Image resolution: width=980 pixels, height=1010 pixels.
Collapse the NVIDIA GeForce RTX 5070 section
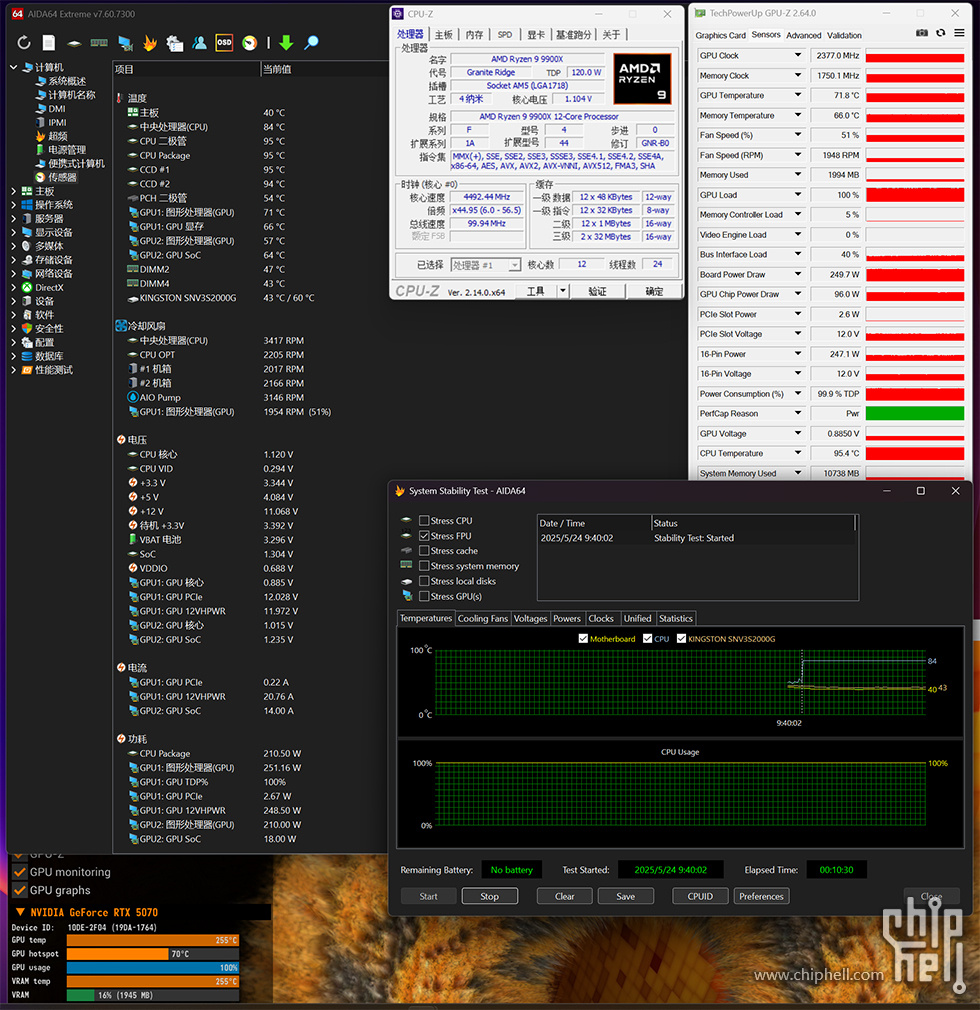20,912
